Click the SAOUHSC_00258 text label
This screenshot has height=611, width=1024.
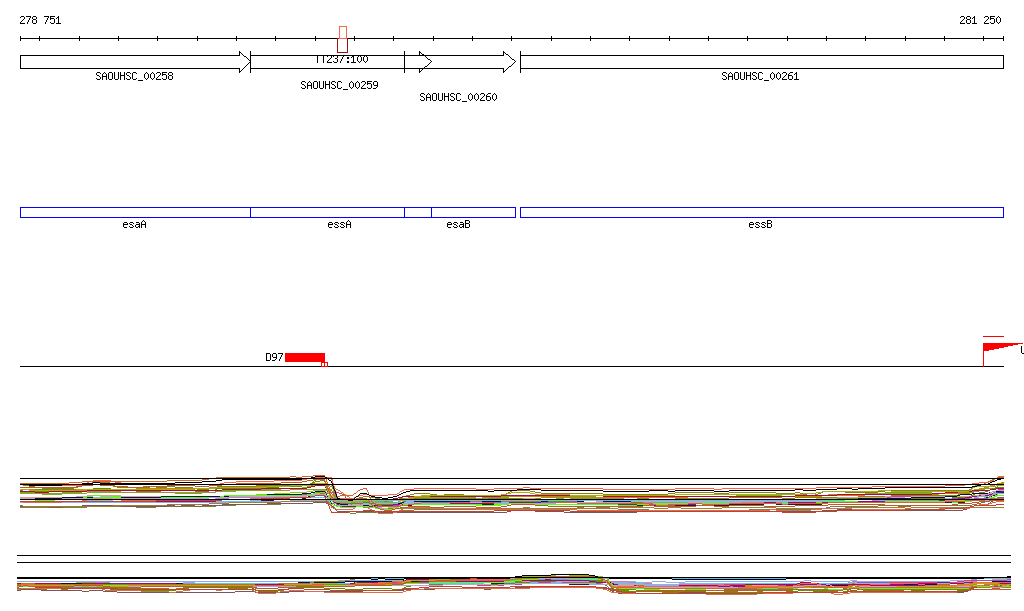click(x=134, y=76)
